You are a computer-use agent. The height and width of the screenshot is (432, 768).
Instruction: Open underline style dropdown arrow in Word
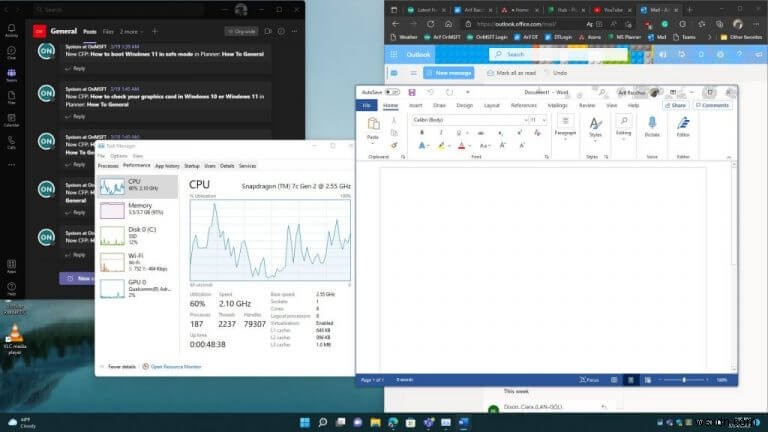[467, 133]
